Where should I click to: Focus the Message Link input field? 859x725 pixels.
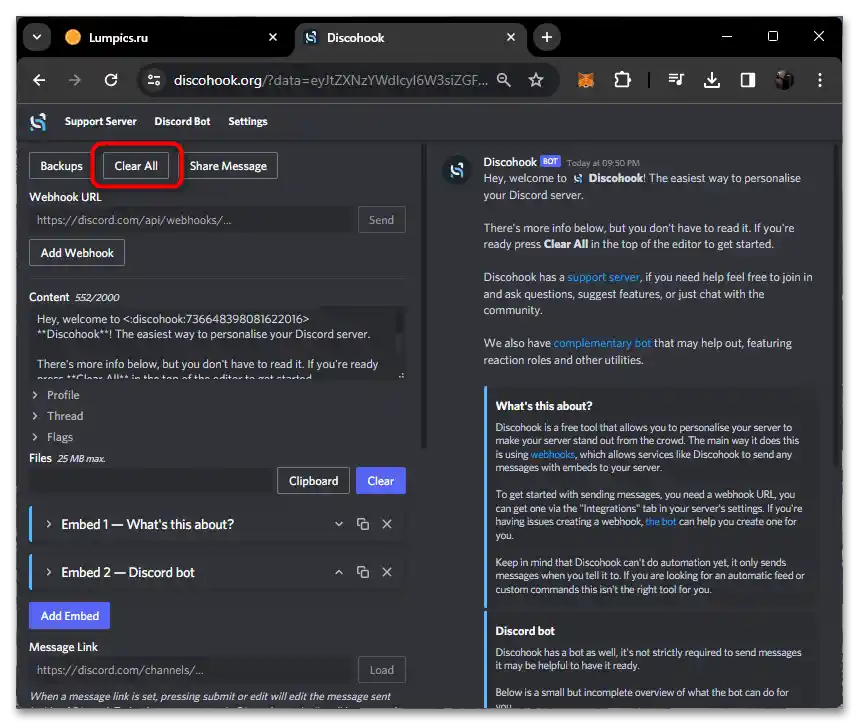(x=190, y=670)
